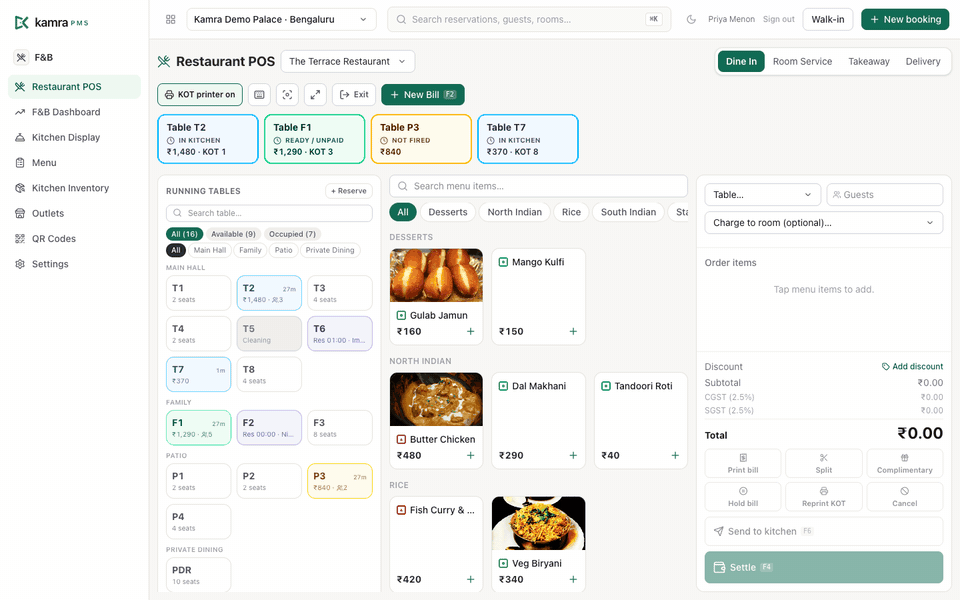Show only Private Dining tables
This screenshot has height=600, width=960.
tap(330, 250)
